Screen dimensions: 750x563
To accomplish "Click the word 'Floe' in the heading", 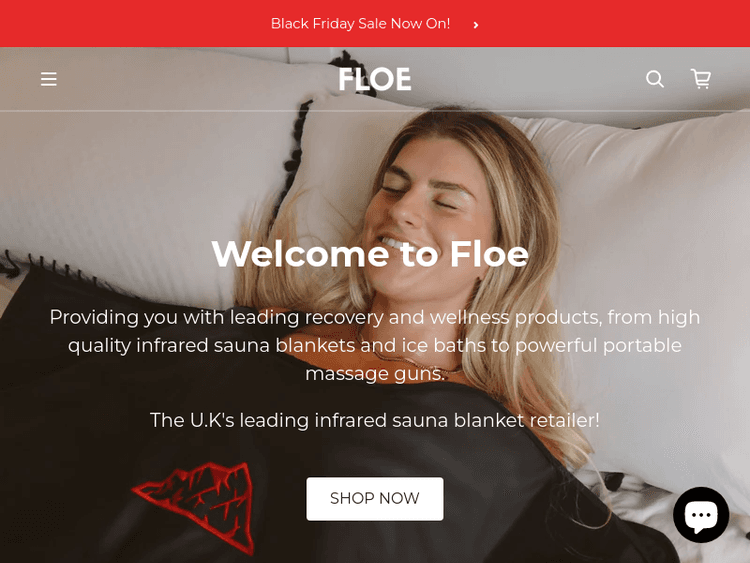I will pyautogui.click(x=489, y=254).
